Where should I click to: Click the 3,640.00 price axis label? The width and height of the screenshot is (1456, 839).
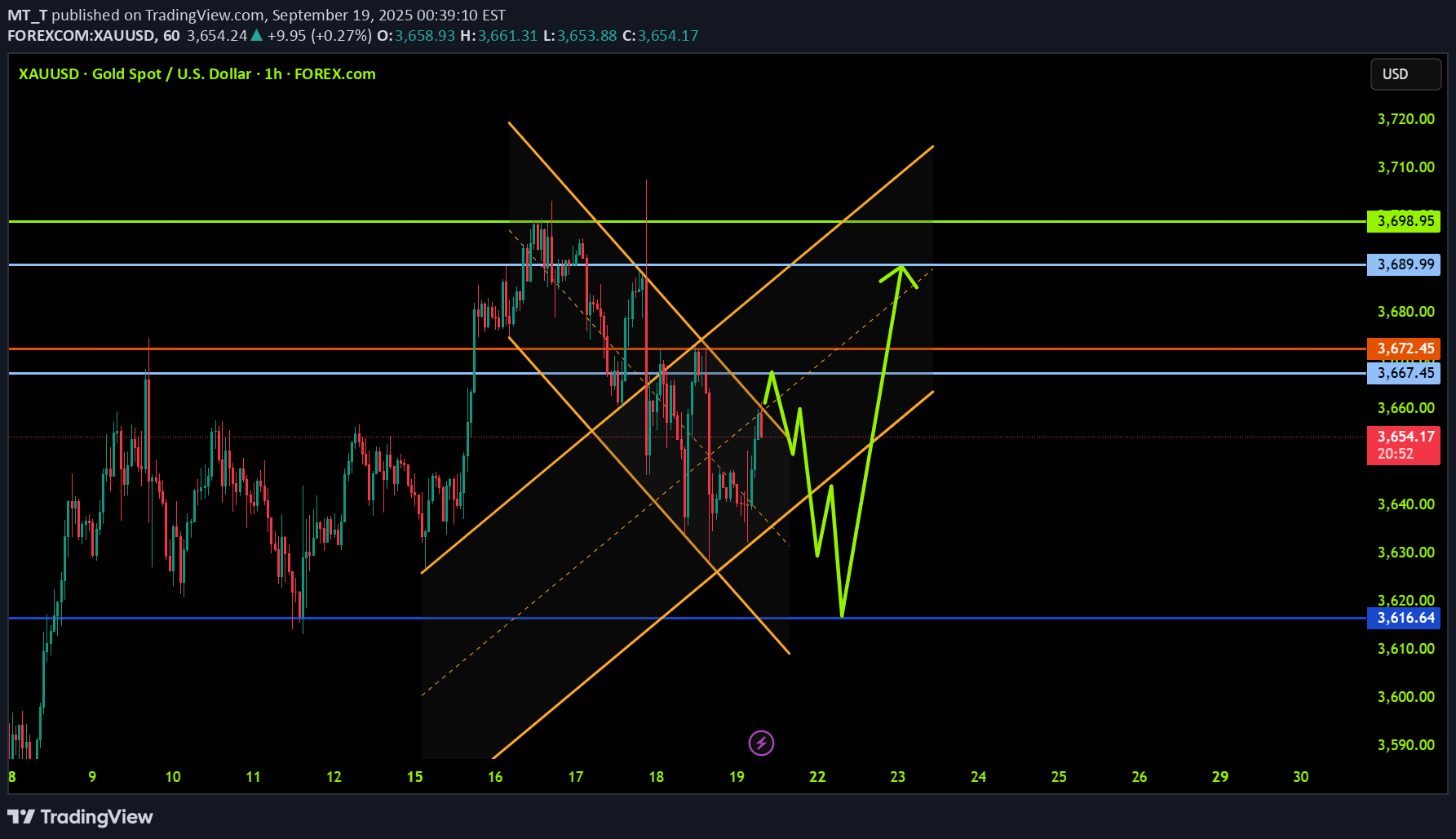coord(1406,504)
